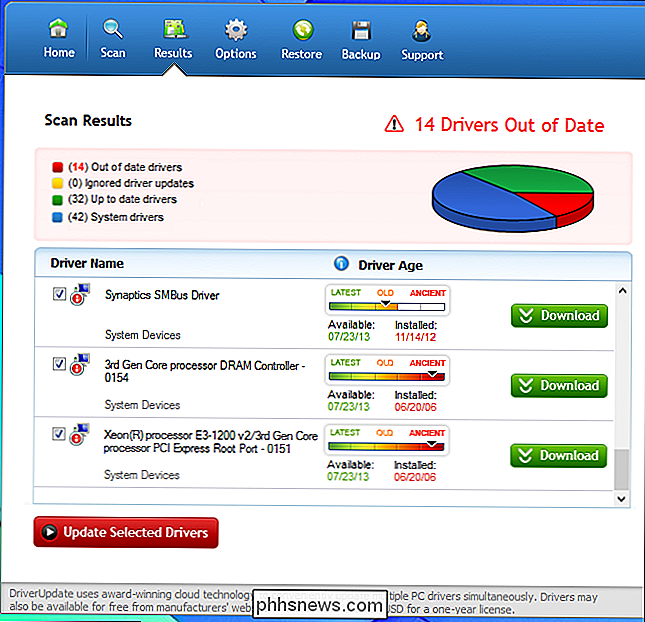Download the Synaptics SMBus Driver update

(559, 316)
